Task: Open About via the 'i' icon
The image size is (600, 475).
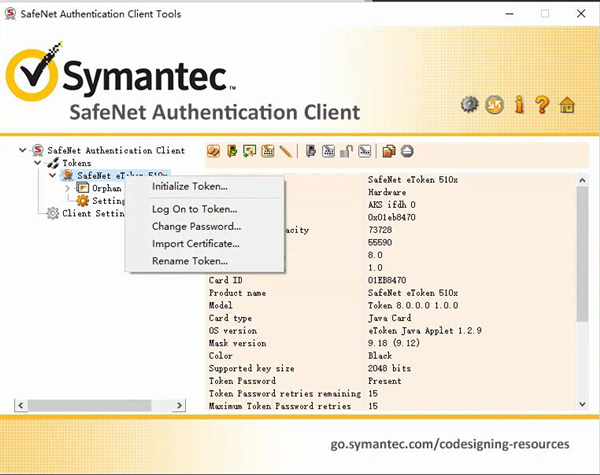Action: point(519,104)
